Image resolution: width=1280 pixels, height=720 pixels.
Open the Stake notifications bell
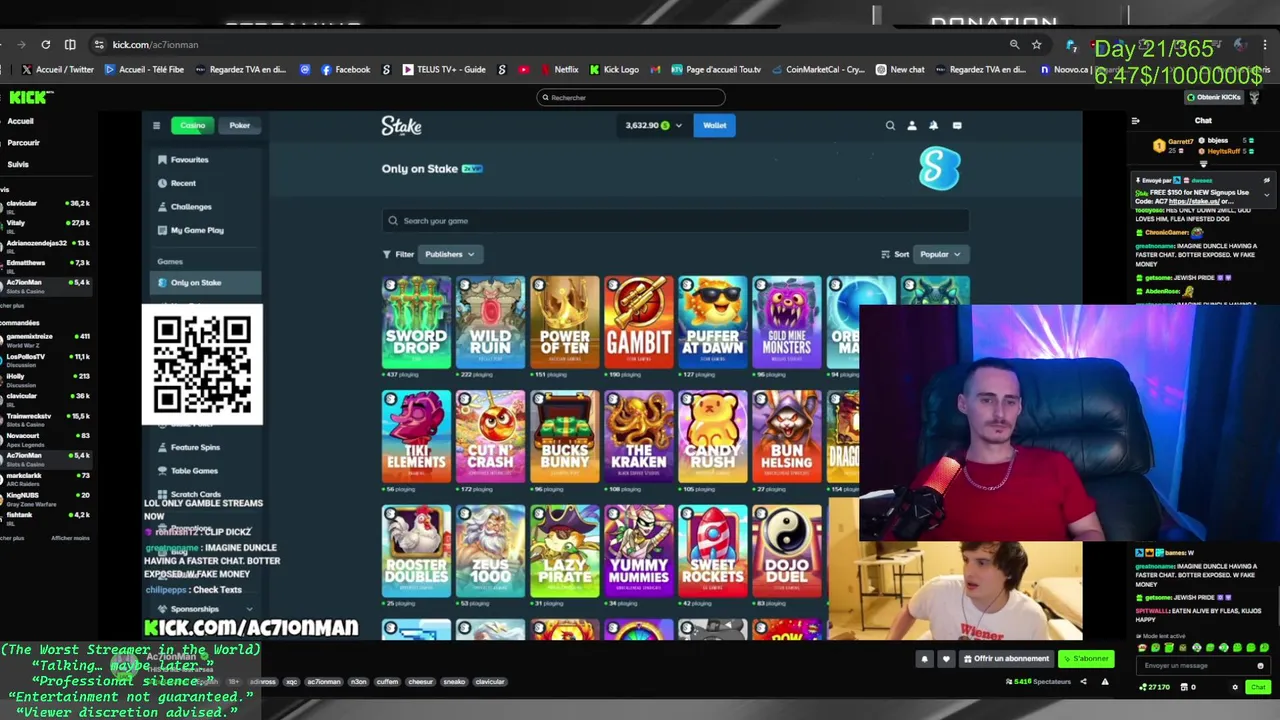point(934,126)
